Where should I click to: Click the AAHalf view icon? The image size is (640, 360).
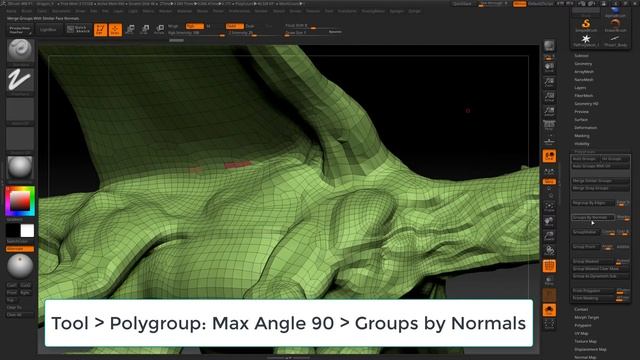549,111
